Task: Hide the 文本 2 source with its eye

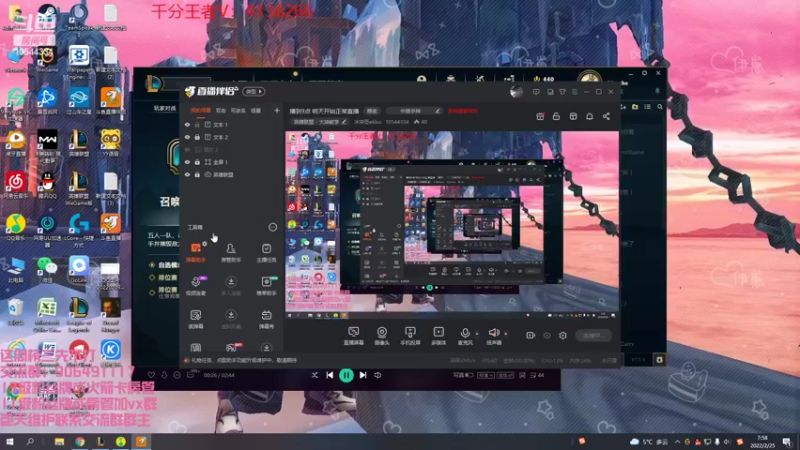Action: (x=187, y=137)
